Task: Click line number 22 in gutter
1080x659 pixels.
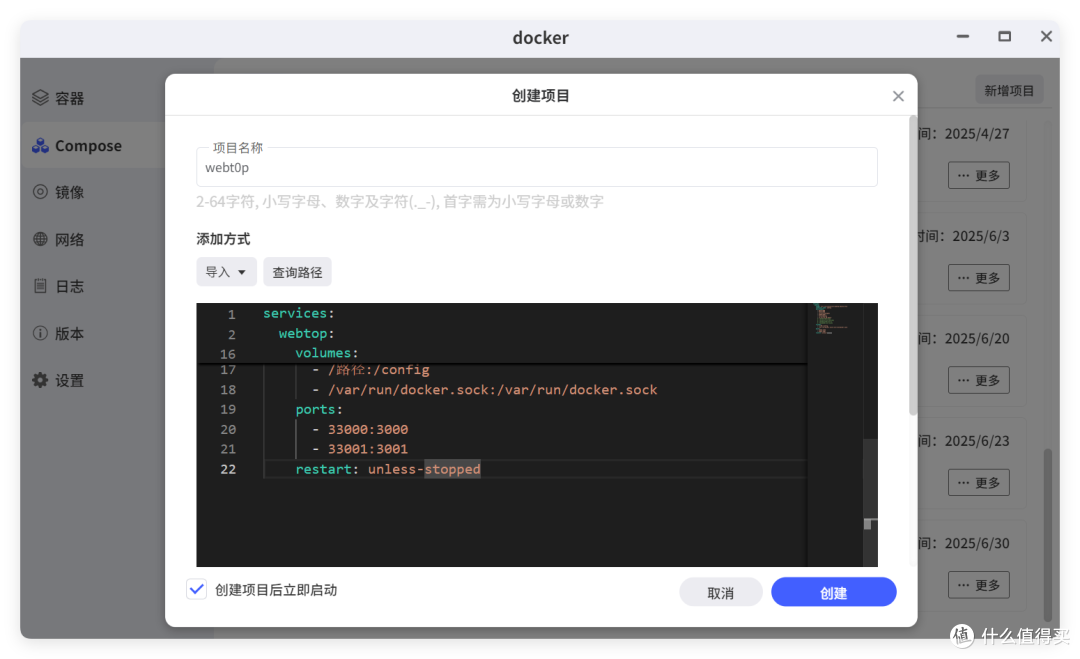Action: (x=228, y=469)
